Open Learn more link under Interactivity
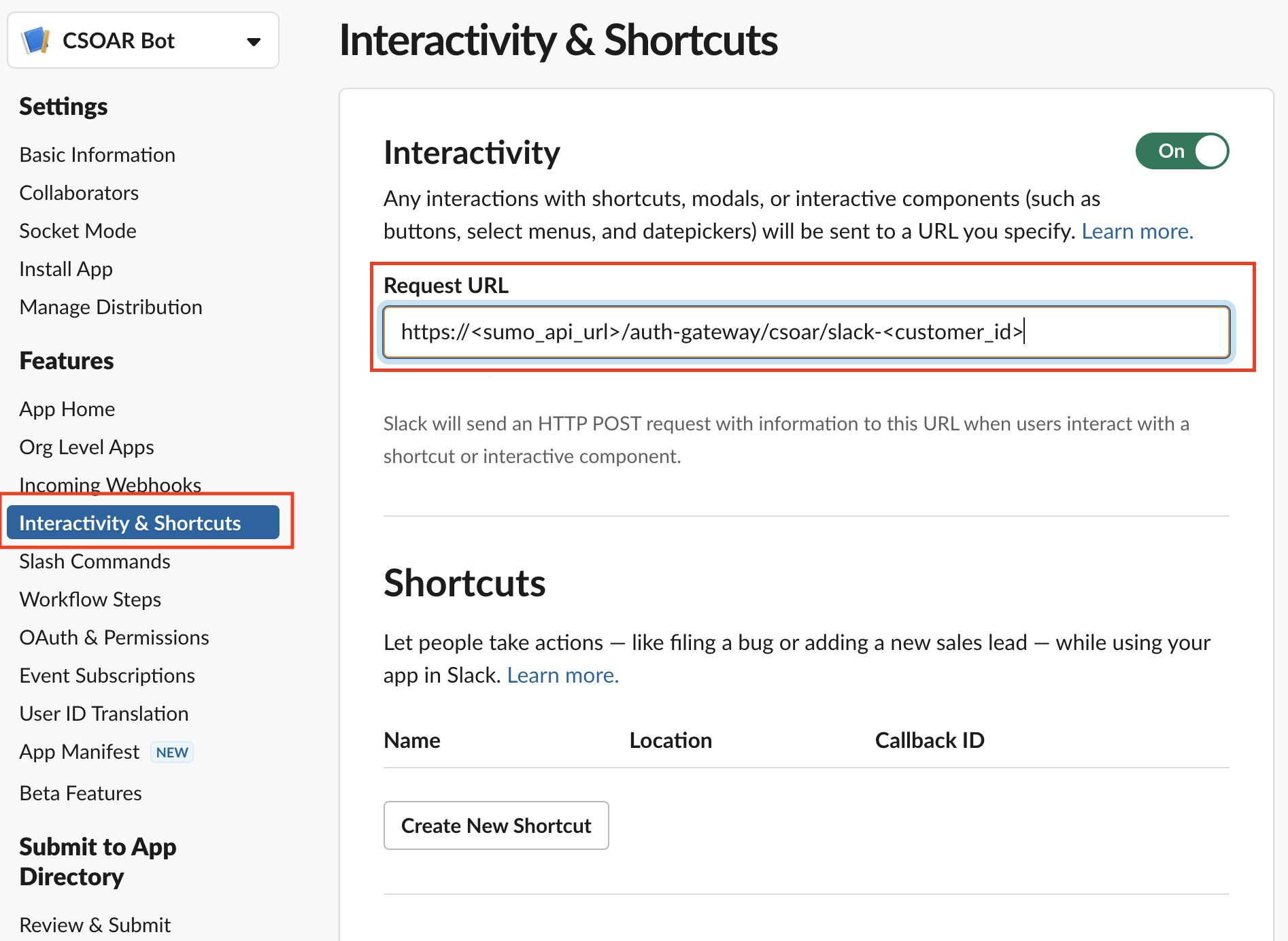The height and width of the screenshot is (941, 1288). point(1137,232)
